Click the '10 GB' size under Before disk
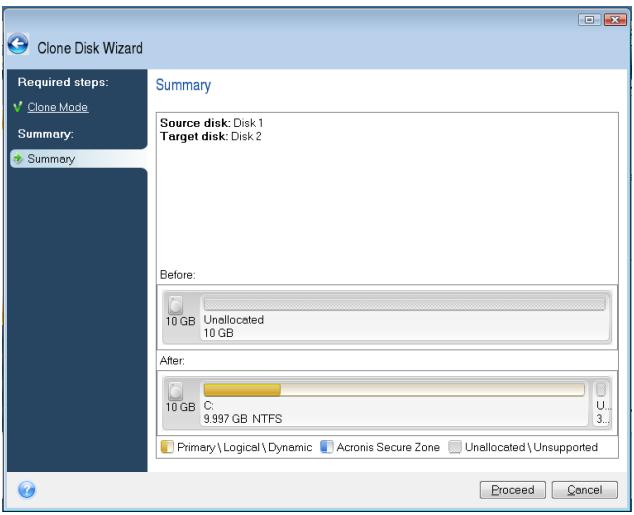Image resolution: width=634 pixels, height=515 pixels. click(180, 321)
